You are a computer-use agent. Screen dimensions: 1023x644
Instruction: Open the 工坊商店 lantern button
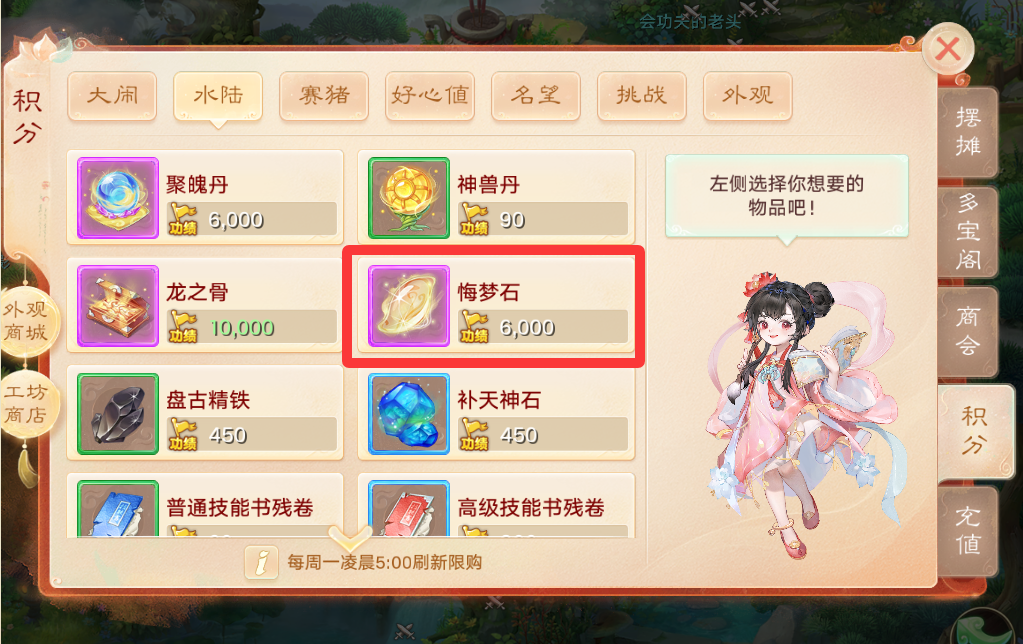(x=27, y=404)
